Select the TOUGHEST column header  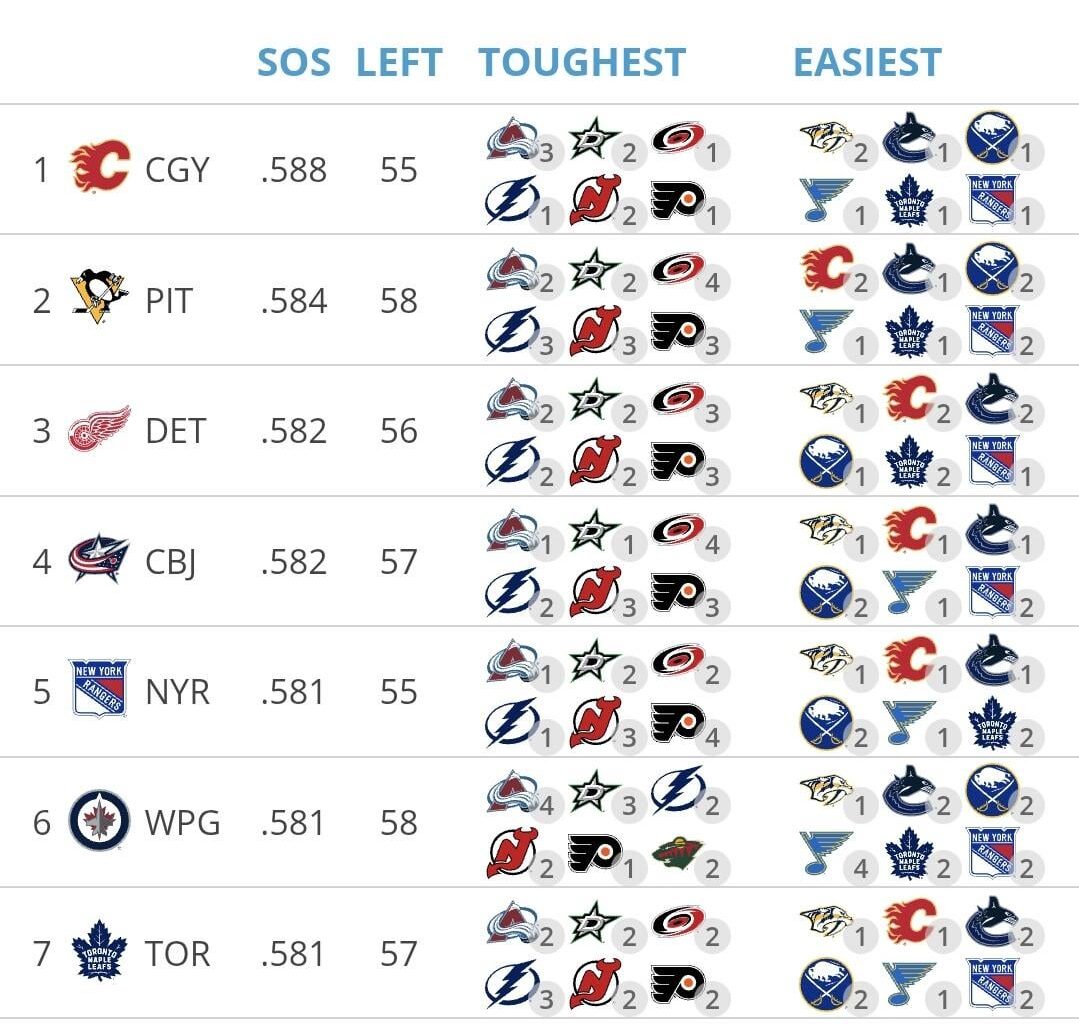(582, 62)
